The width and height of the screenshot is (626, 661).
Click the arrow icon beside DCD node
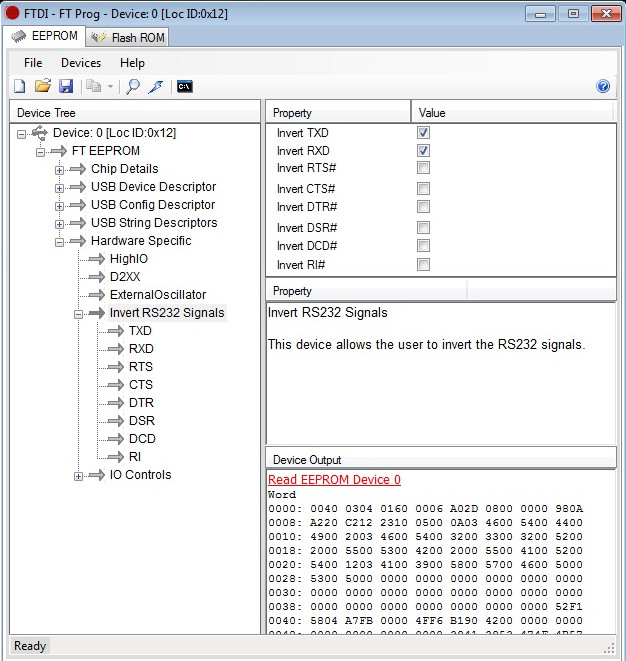[x=116, y=438]
